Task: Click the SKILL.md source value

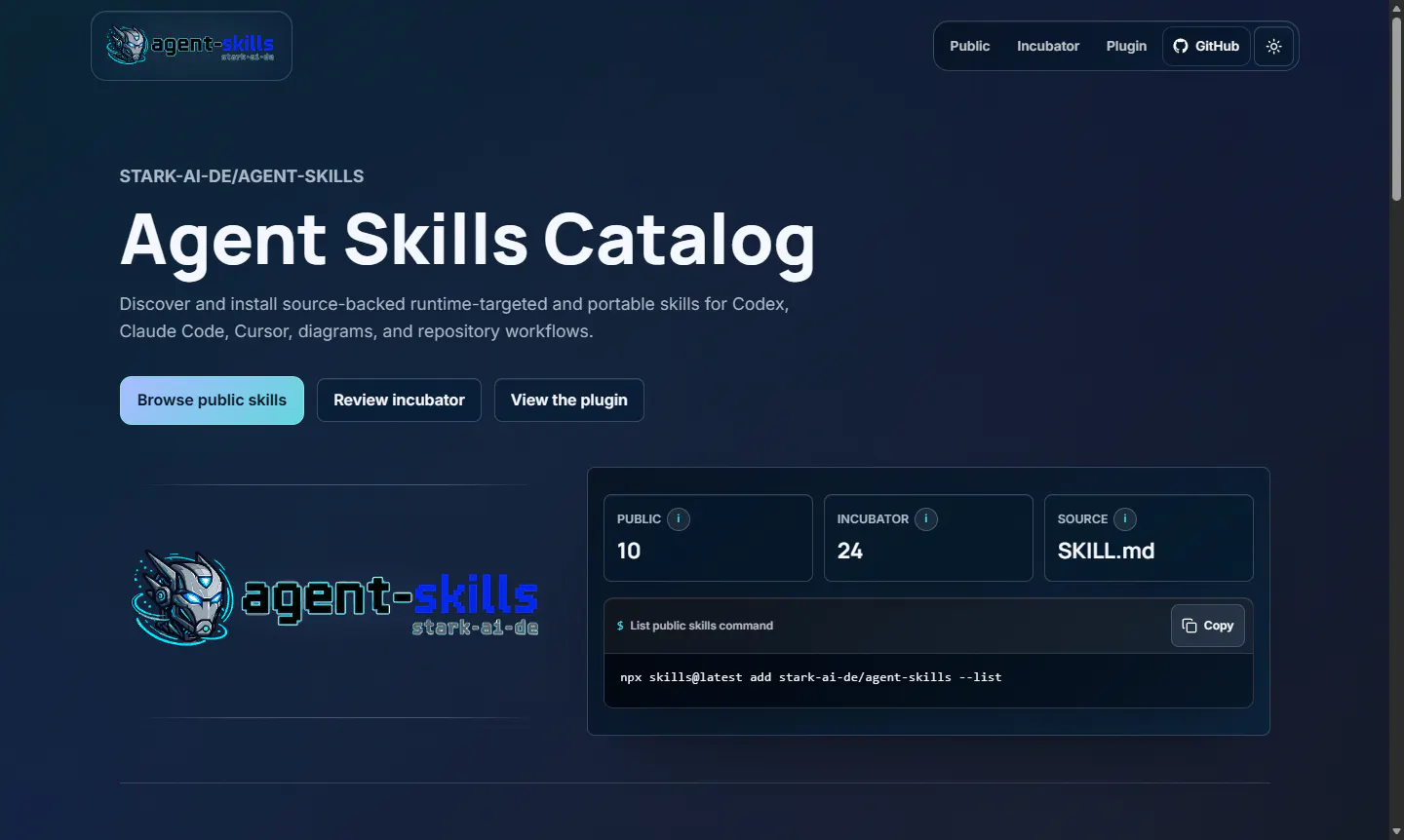Action: [x=1106, y=551]
